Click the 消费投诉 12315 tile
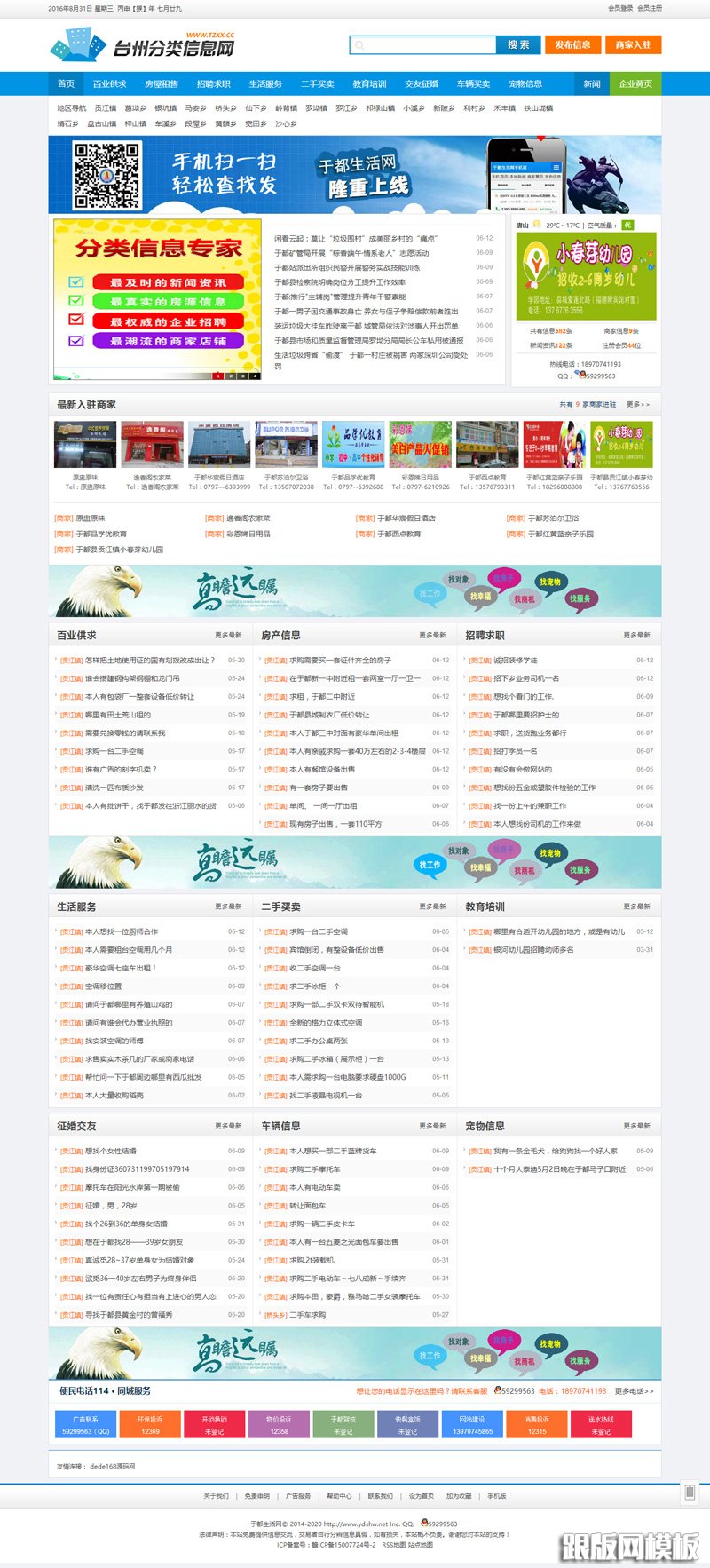Viewport: 710px width, 1568px height. [x=536, y=1424]
